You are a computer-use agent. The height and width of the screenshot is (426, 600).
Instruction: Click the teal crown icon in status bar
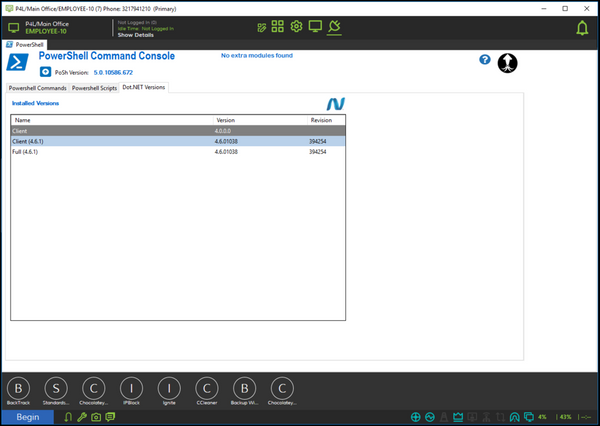click(458, 417)
